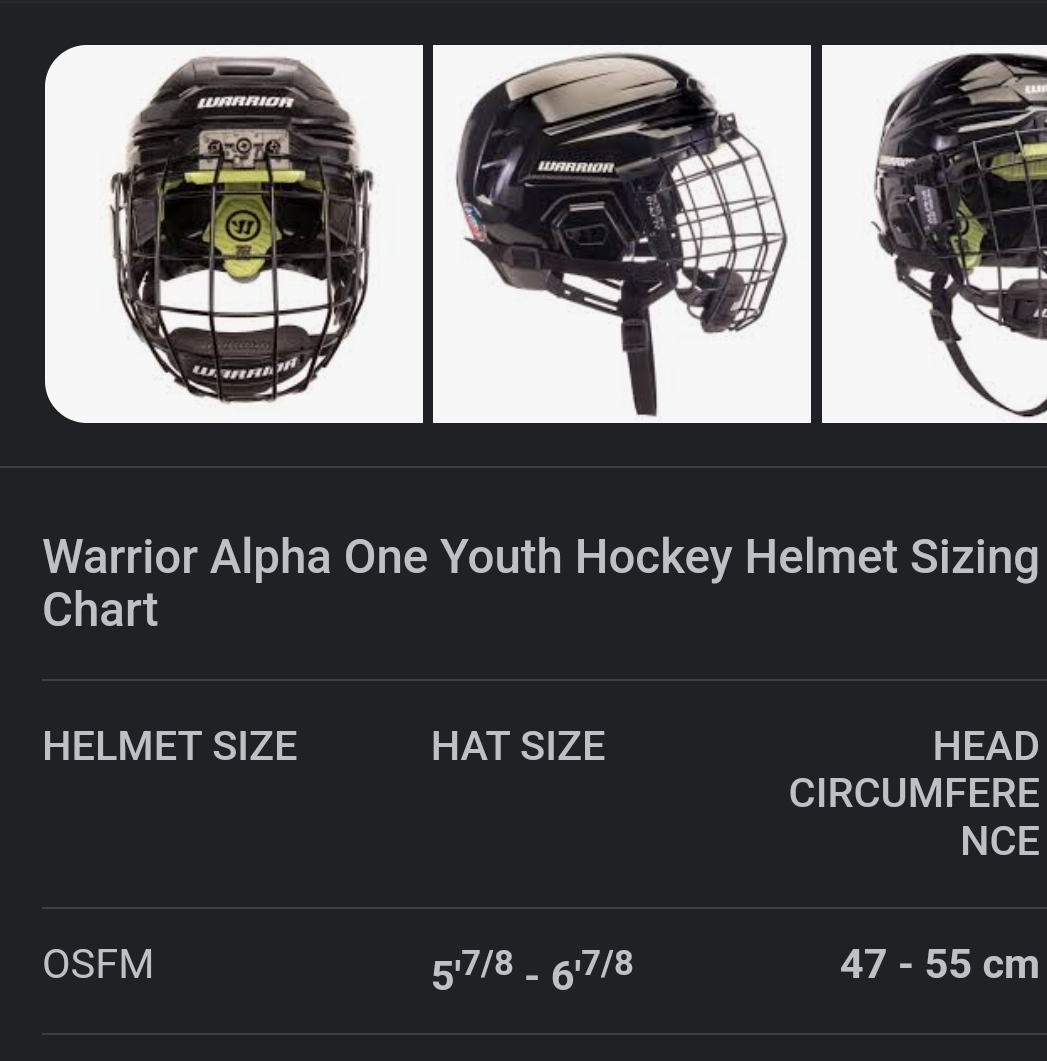The width and height of the screenshot is (1047, 1061).
Task: Select the HAT SIZE column header
Action: coord(517,745)
